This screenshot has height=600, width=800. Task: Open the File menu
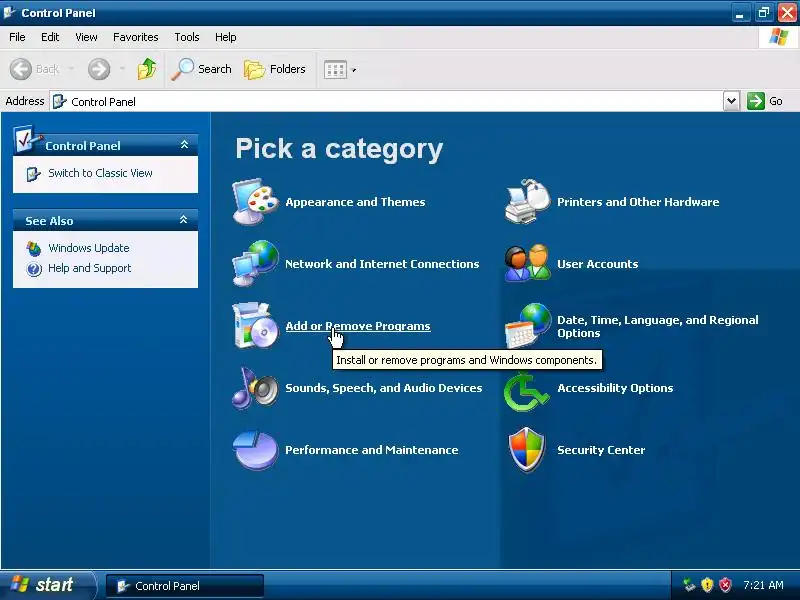(x=17, y=37)
